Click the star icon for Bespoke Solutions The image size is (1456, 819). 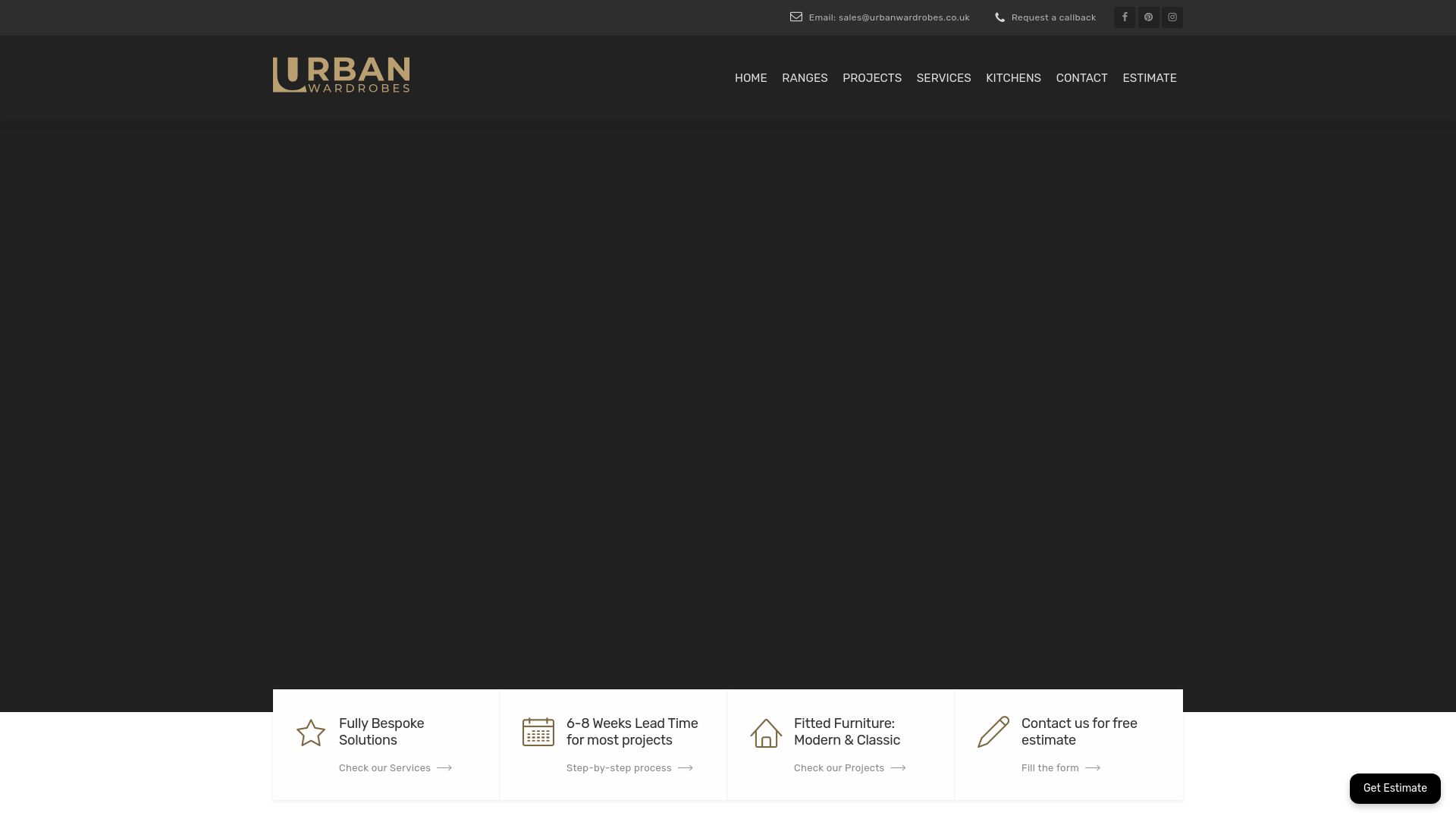(x=311, y=733)
